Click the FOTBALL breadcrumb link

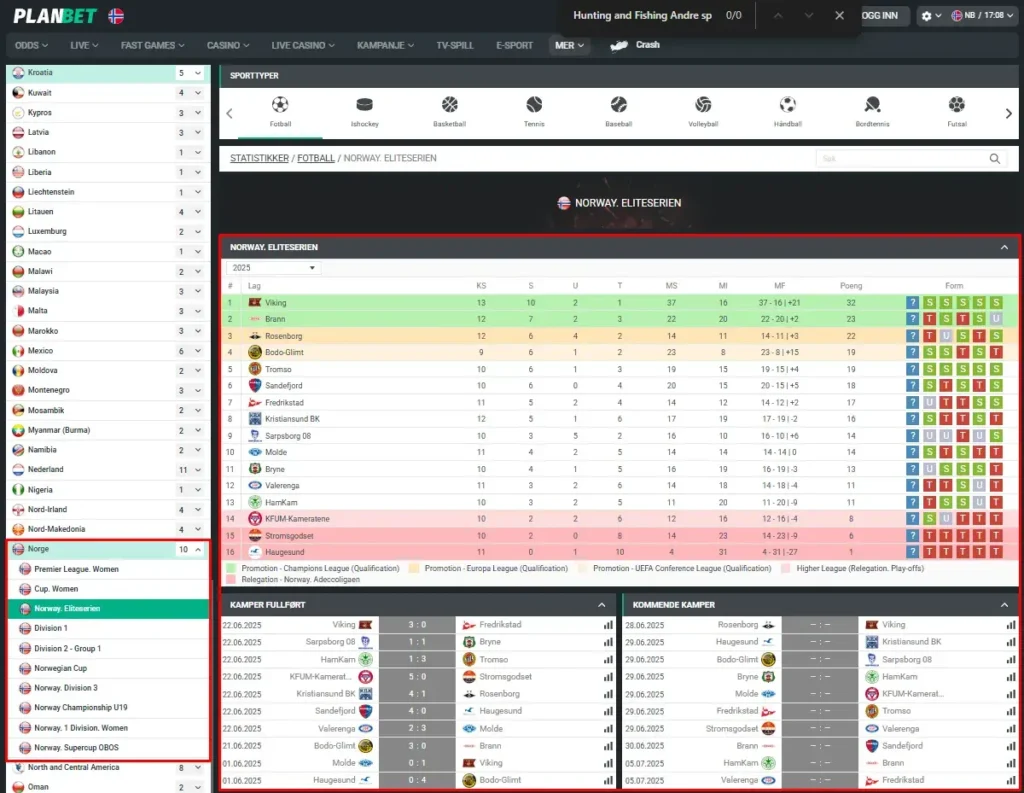coord(316,158)
